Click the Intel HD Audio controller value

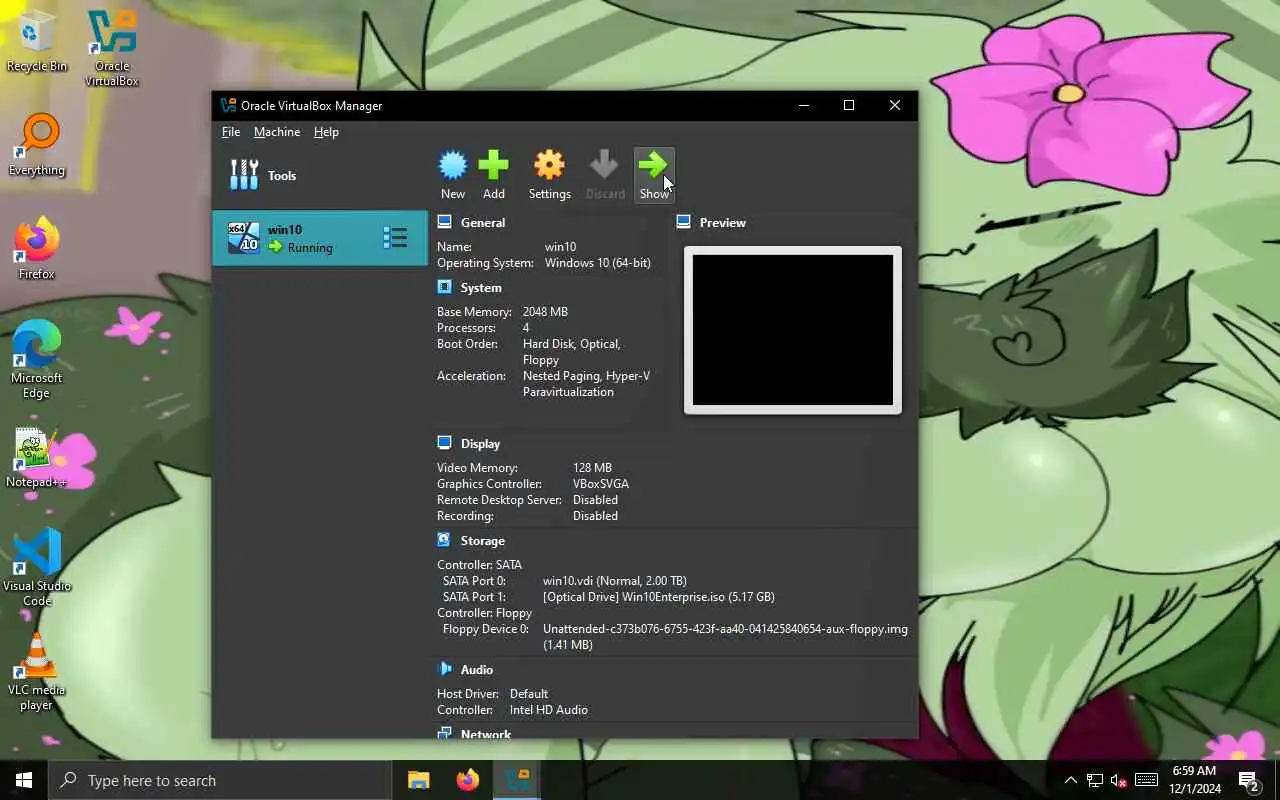click(549, 710)
